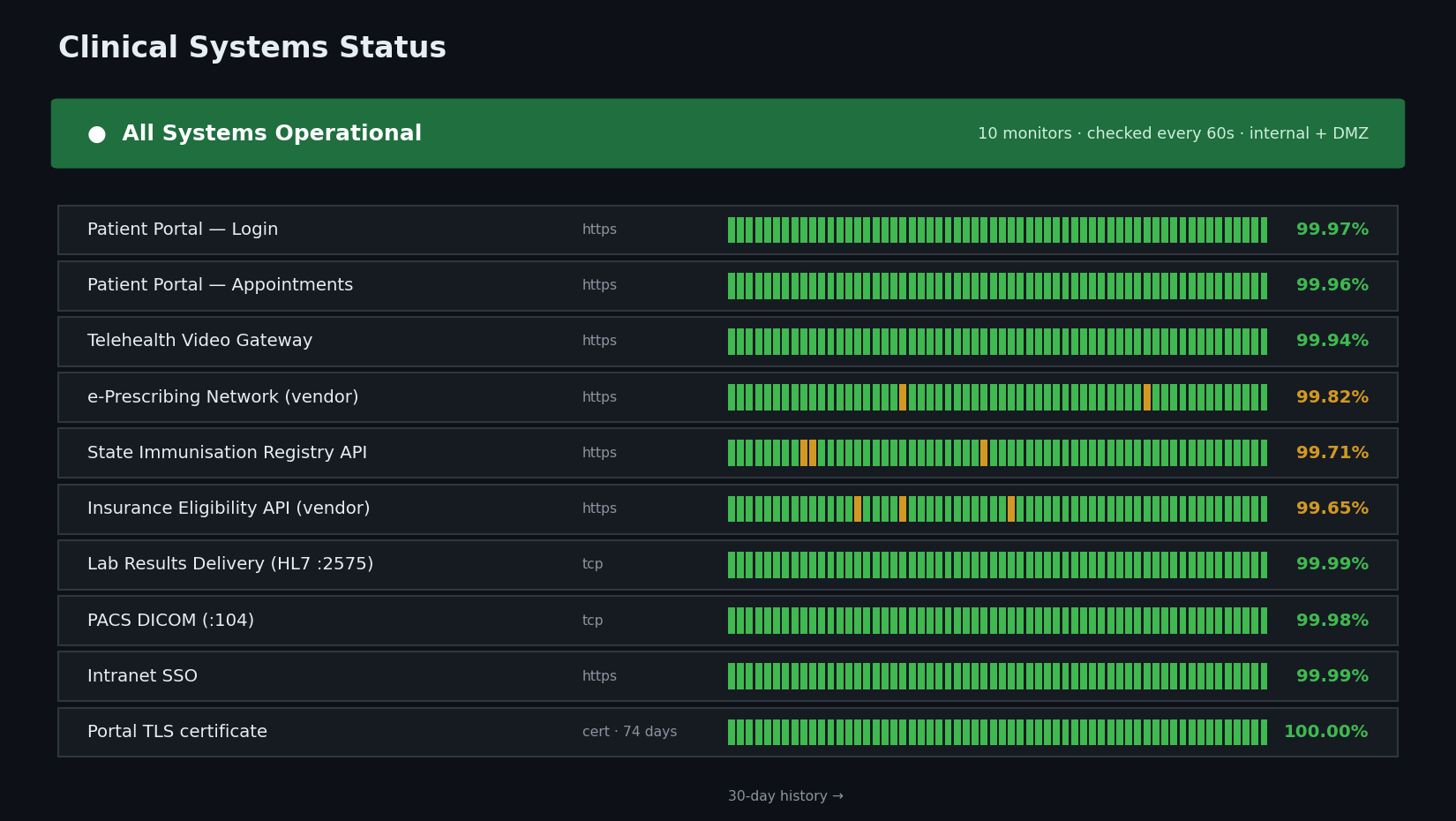Open the PACS DICOM (:104) monitor

(728, 621)
